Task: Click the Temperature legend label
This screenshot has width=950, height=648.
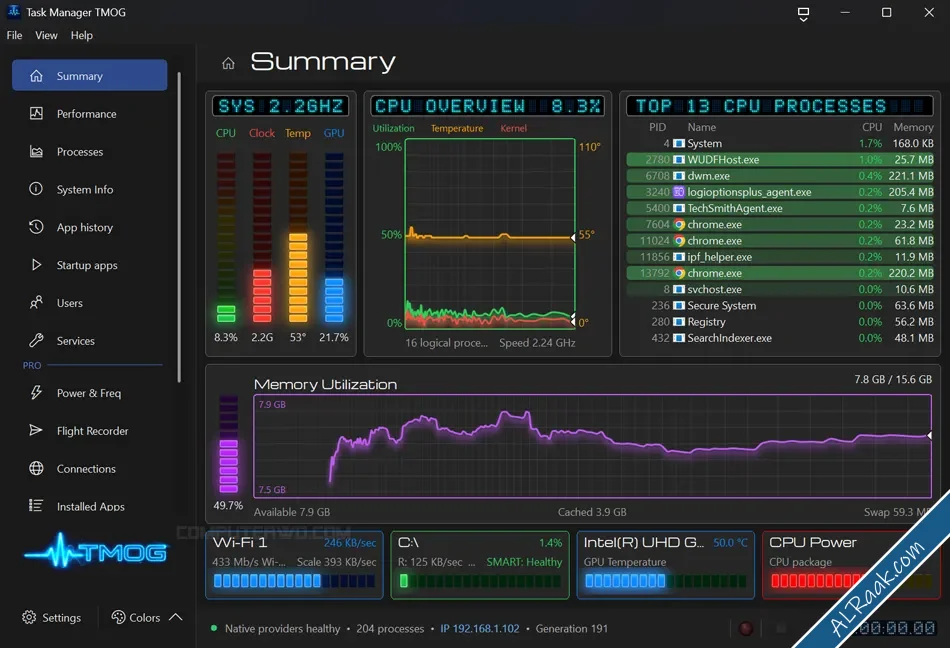Action: pyautogui.click(x=457, y=128)
